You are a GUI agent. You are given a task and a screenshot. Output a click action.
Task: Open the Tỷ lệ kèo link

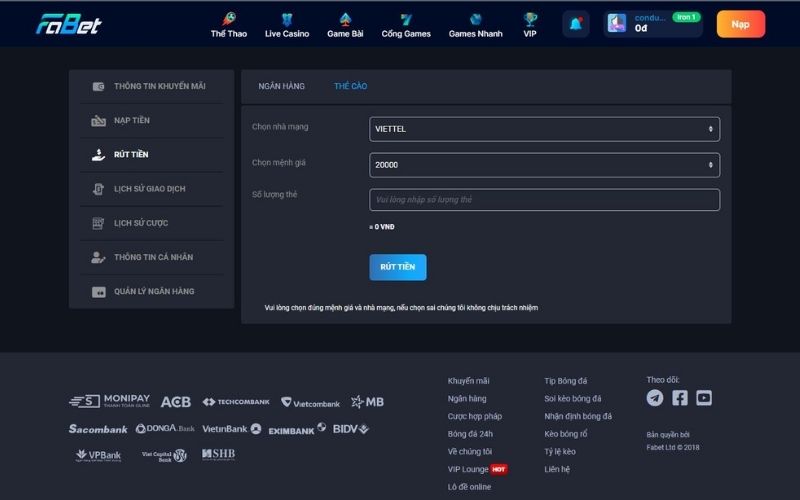pos(560,452)
